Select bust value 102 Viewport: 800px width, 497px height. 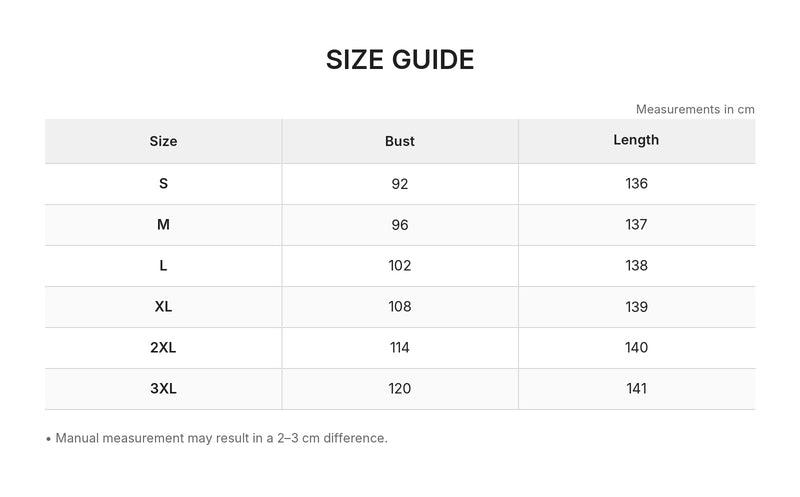pos(399,265)
